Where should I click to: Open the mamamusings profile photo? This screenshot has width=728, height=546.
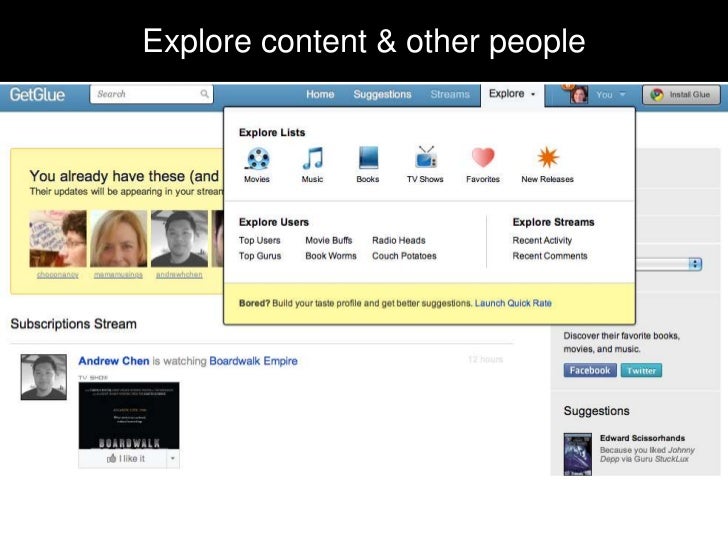(118, 239)
